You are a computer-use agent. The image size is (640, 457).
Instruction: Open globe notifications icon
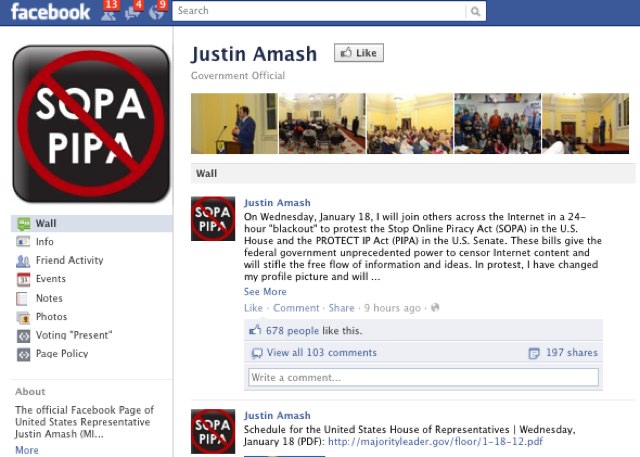pyautogui.click(x=157, y=12)
